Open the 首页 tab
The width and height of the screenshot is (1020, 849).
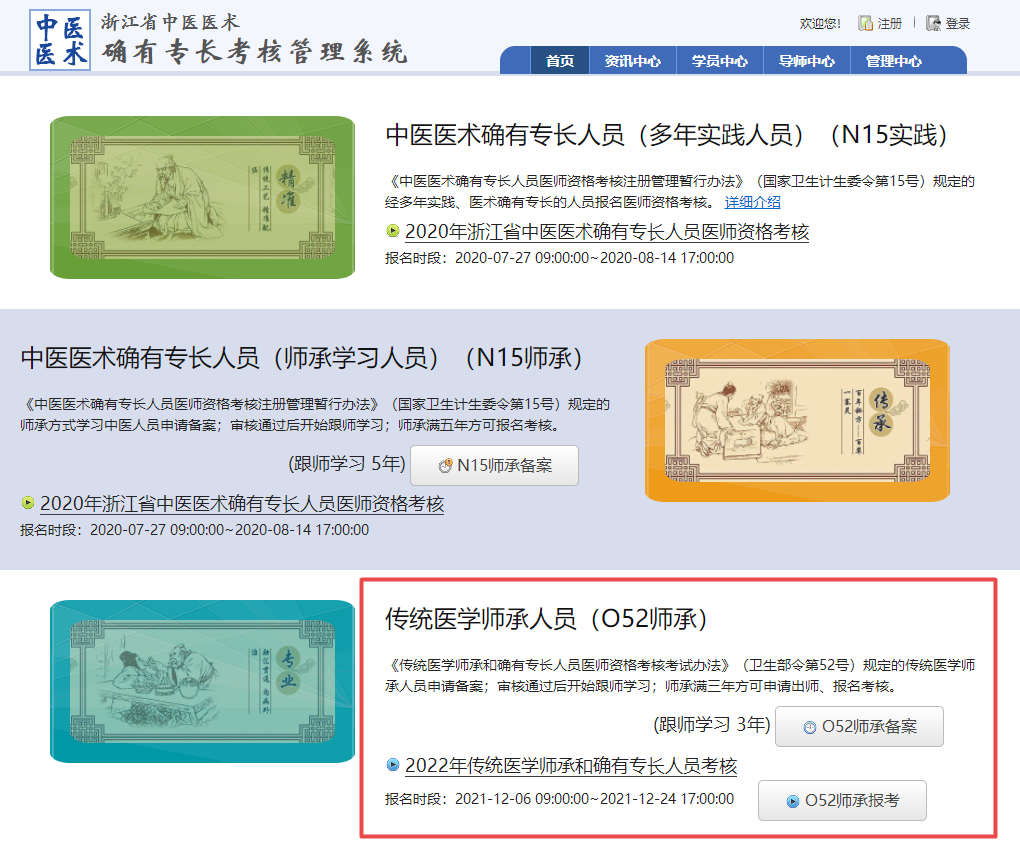tap(560, 61)
